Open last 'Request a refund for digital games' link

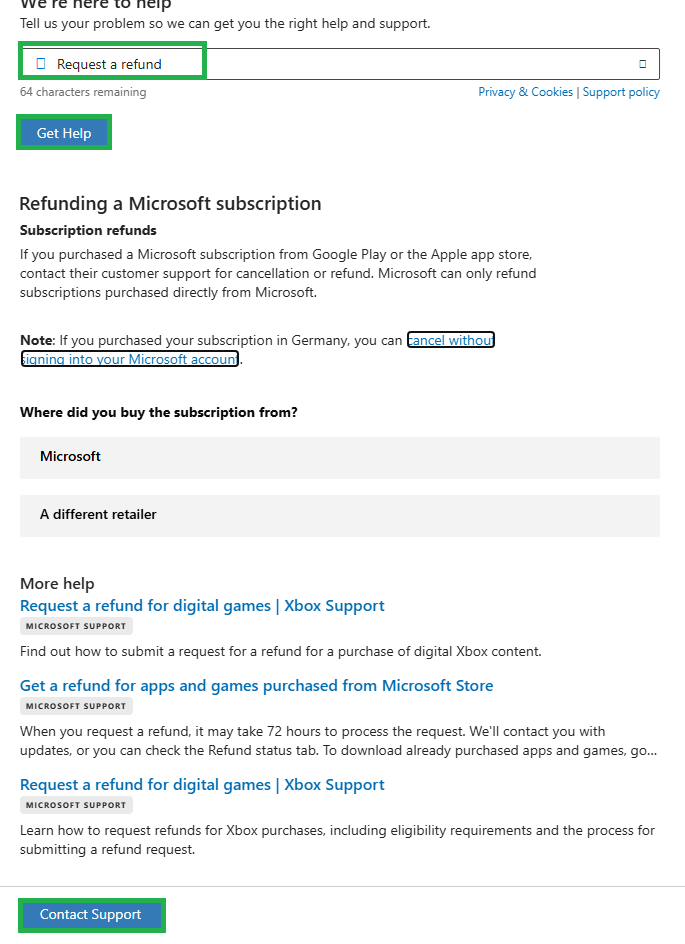point(202,785)
